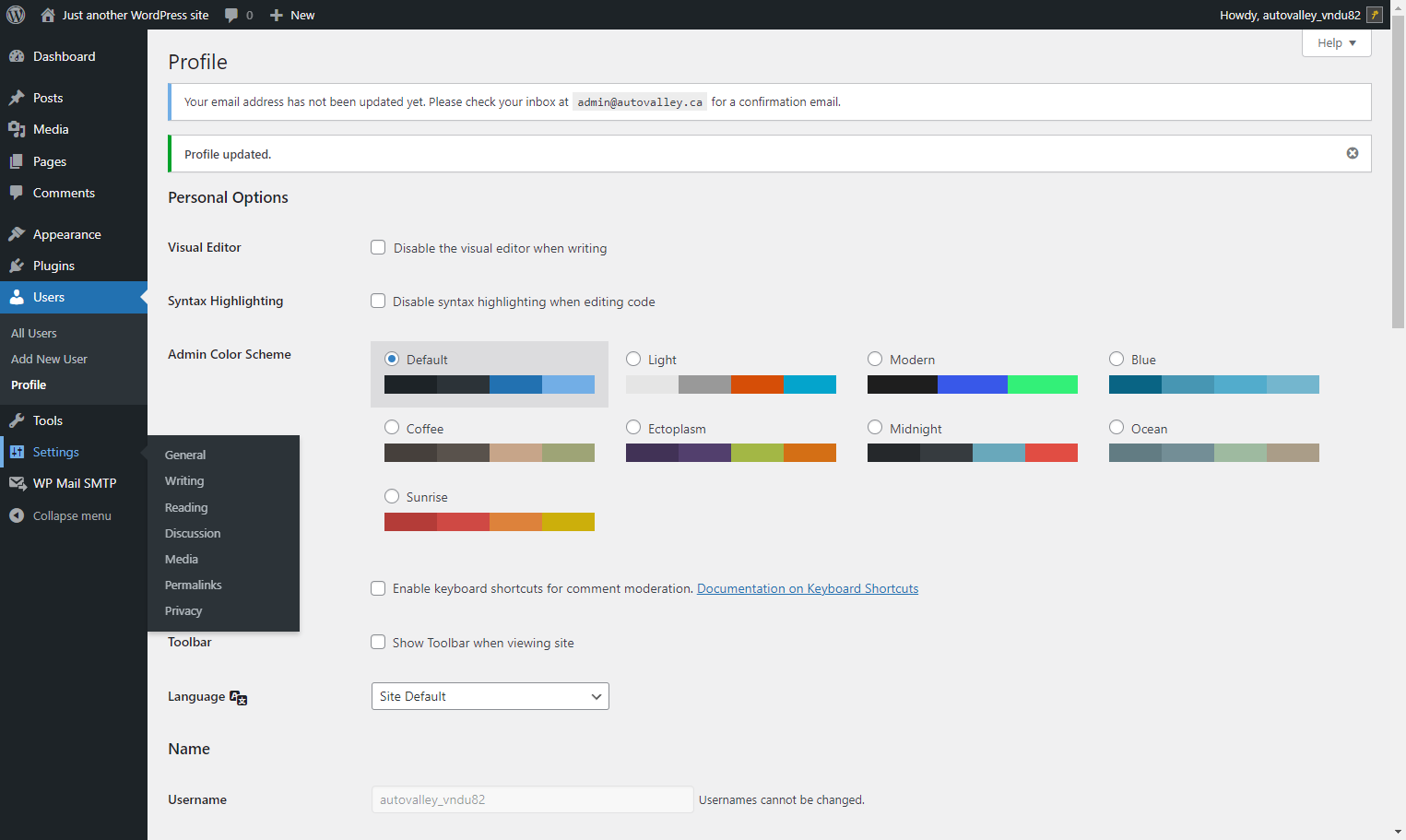The width and height of the screenshot is (1406, 840).
Task: Click the Tools wrench icon
Action: (x=17, y=420)
